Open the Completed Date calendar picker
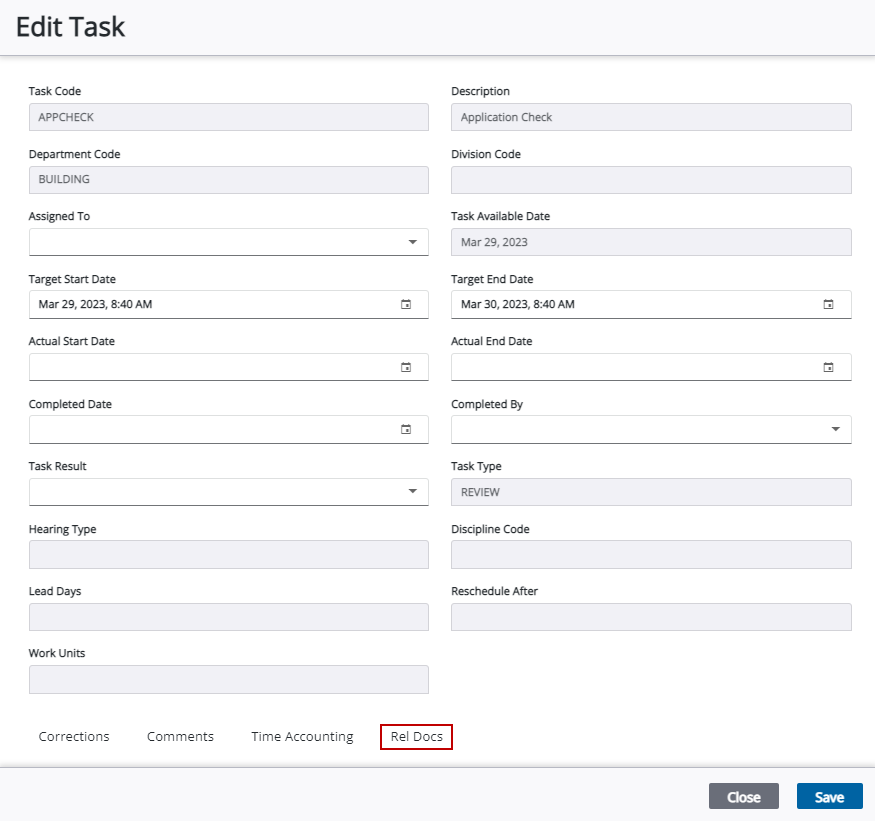The width and height of the screenshot is (875, 821). (x=406, y=429)
